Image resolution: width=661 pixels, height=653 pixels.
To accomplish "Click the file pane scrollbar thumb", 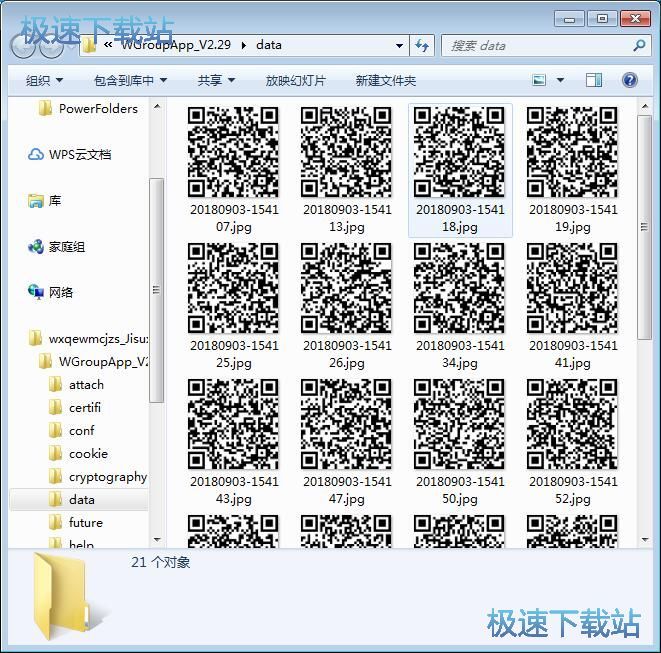I will point(645,227).
